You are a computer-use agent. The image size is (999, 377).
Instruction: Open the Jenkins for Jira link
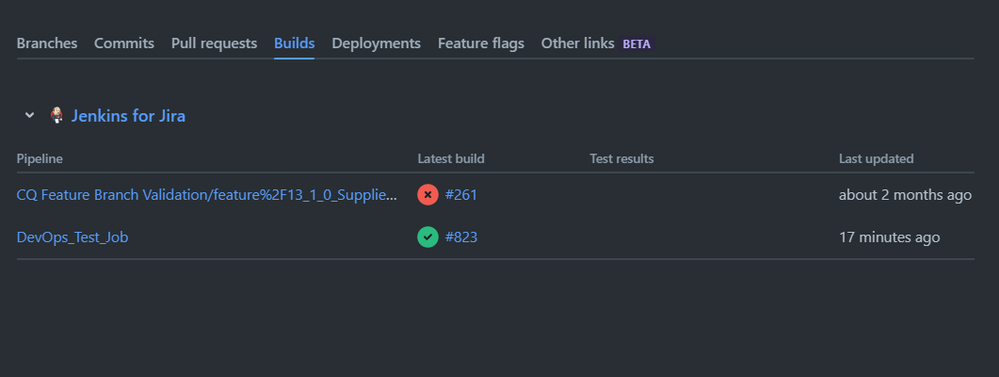pyautogui.click(x=128, y=116)
